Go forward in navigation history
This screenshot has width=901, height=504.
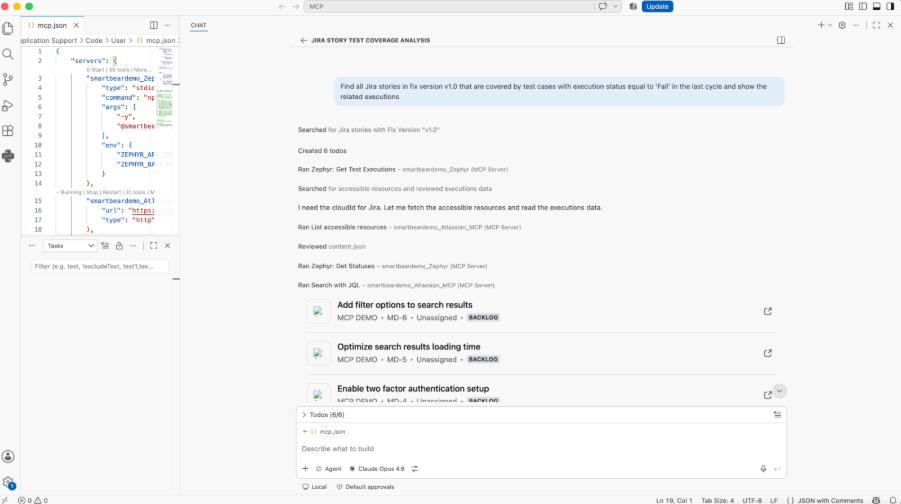click(295, 6)
